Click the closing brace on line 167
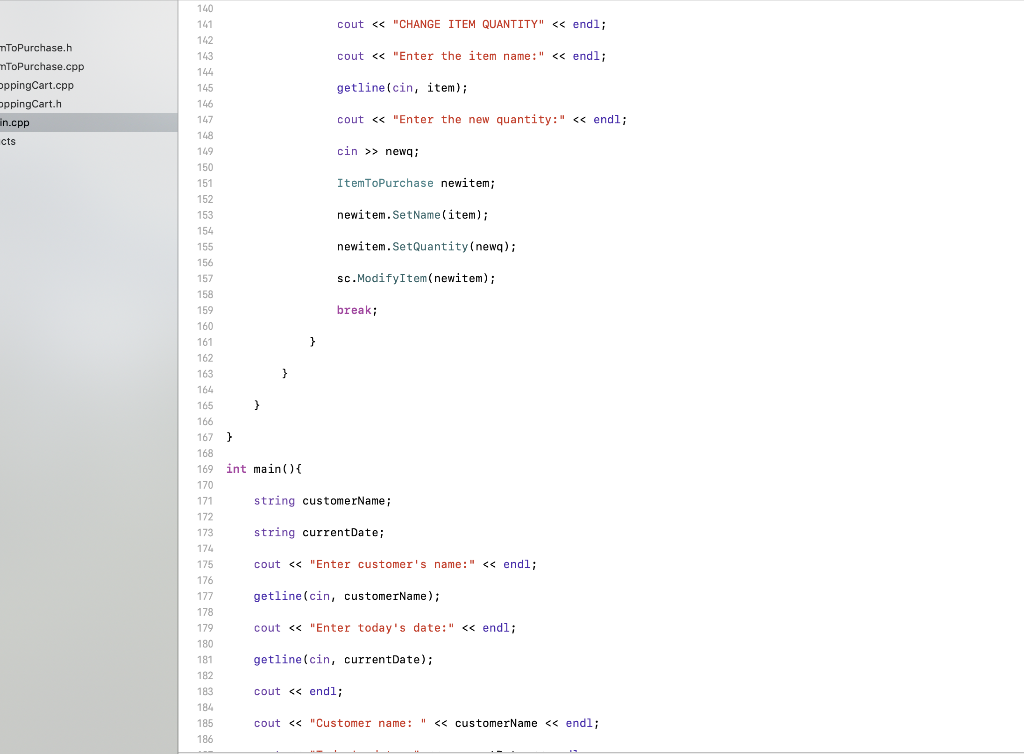The image size is (1024, 754). coord(228,437)
